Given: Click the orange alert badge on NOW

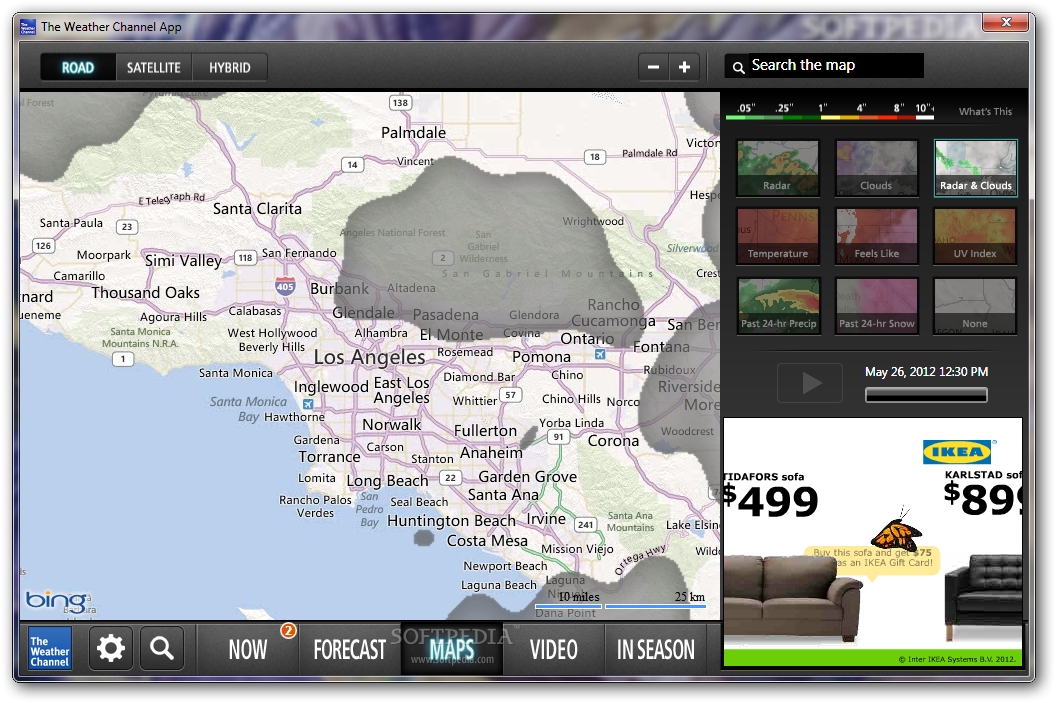Looking at the screenshot, I should (x=288, y=630).
